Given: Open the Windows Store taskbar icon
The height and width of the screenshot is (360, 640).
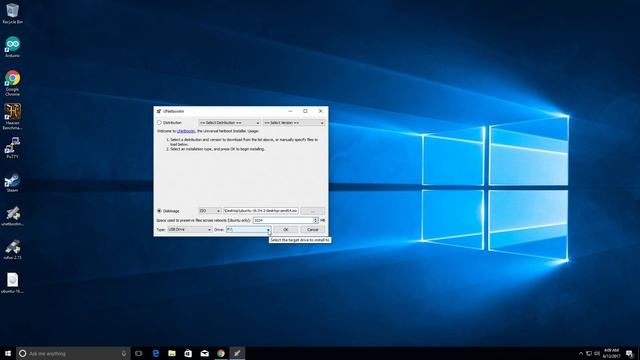Looking at the screenshot, I should (188, 353).
